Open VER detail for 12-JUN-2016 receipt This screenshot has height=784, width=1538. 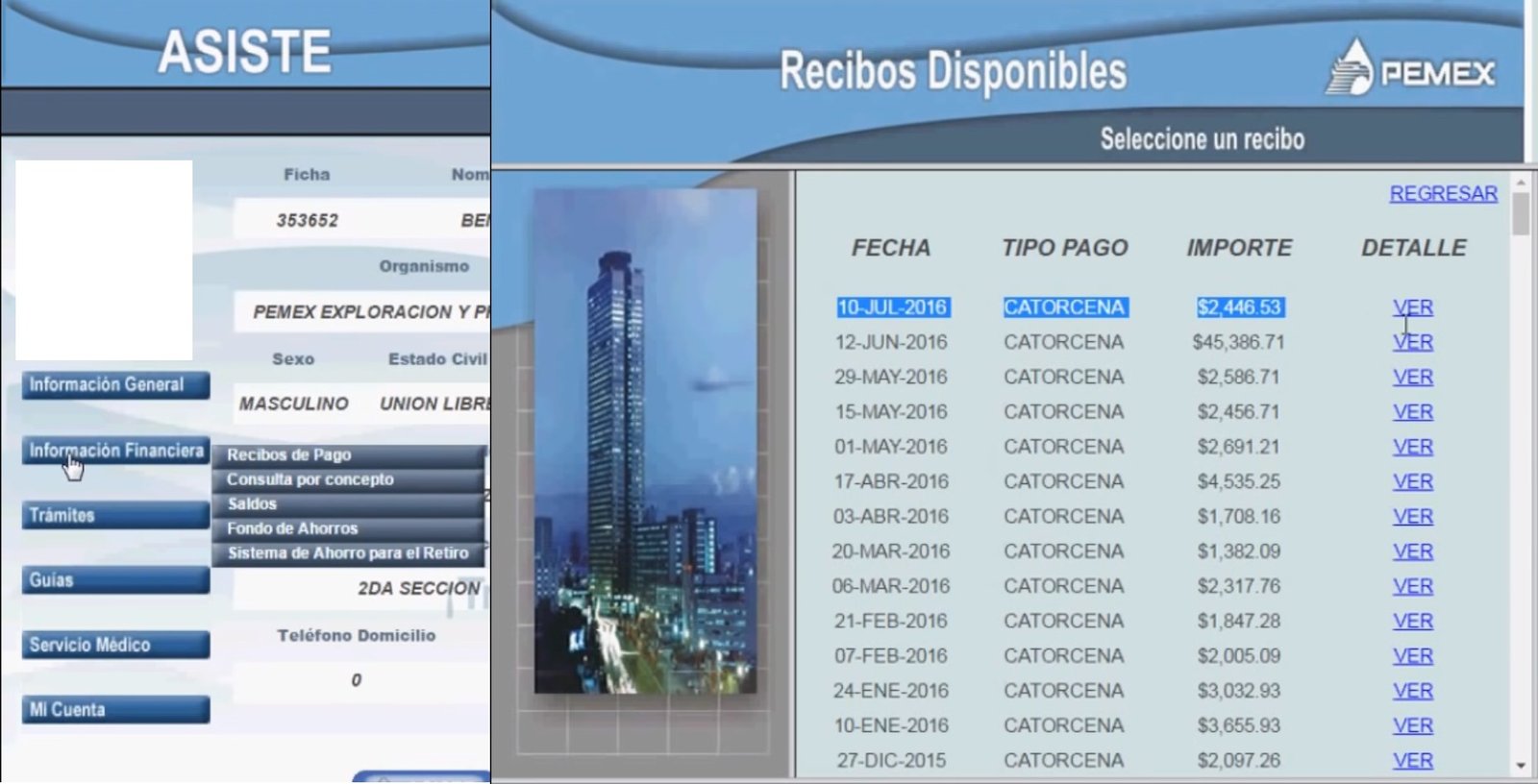[1412, 342]
